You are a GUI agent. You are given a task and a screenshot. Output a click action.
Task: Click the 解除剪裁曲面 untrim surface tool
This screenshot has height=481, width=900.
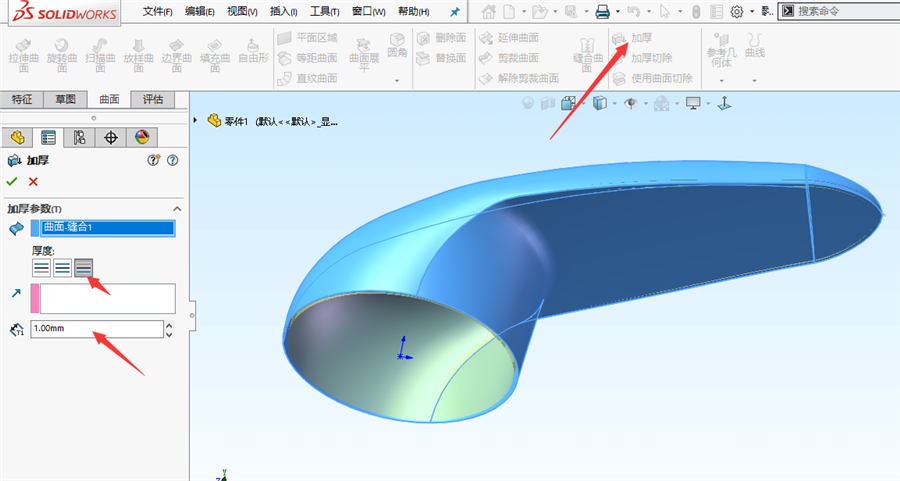(519, 78)
